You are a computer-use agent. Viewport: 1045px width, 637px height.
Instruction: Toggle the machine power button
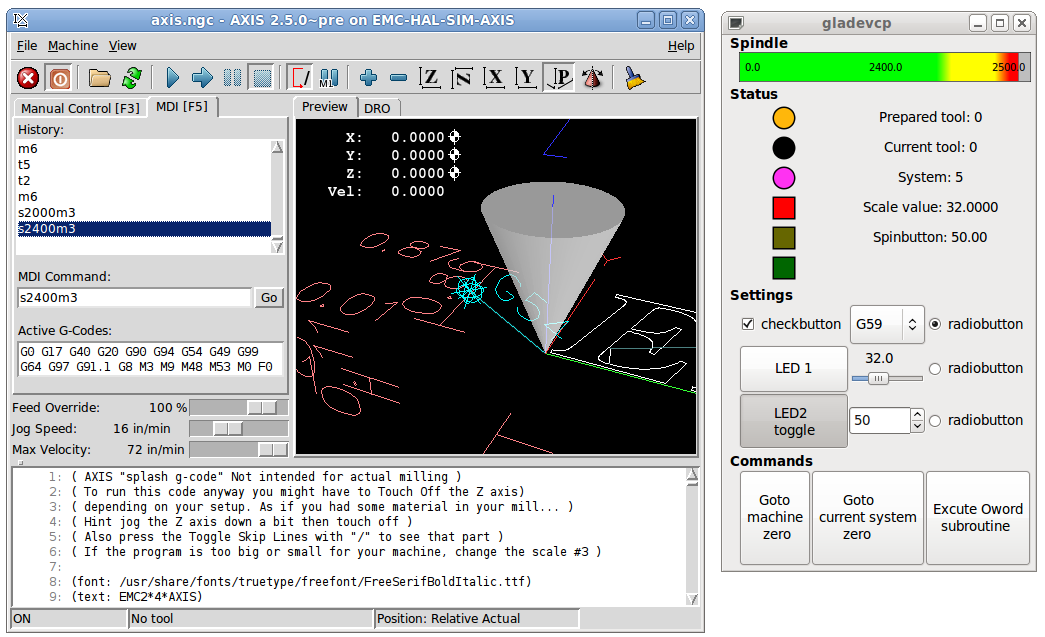pos(60,78)
